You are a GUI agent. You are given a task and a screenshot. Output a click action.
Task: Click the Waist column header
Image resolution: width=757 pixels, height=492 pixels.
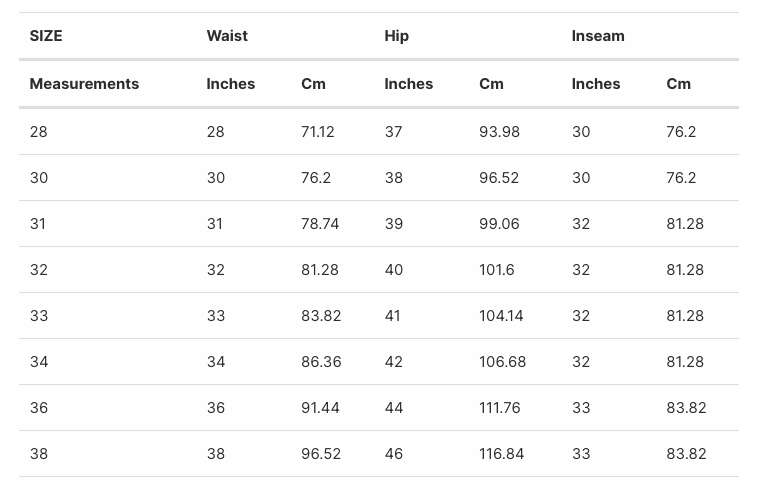[x=227, y=36]
